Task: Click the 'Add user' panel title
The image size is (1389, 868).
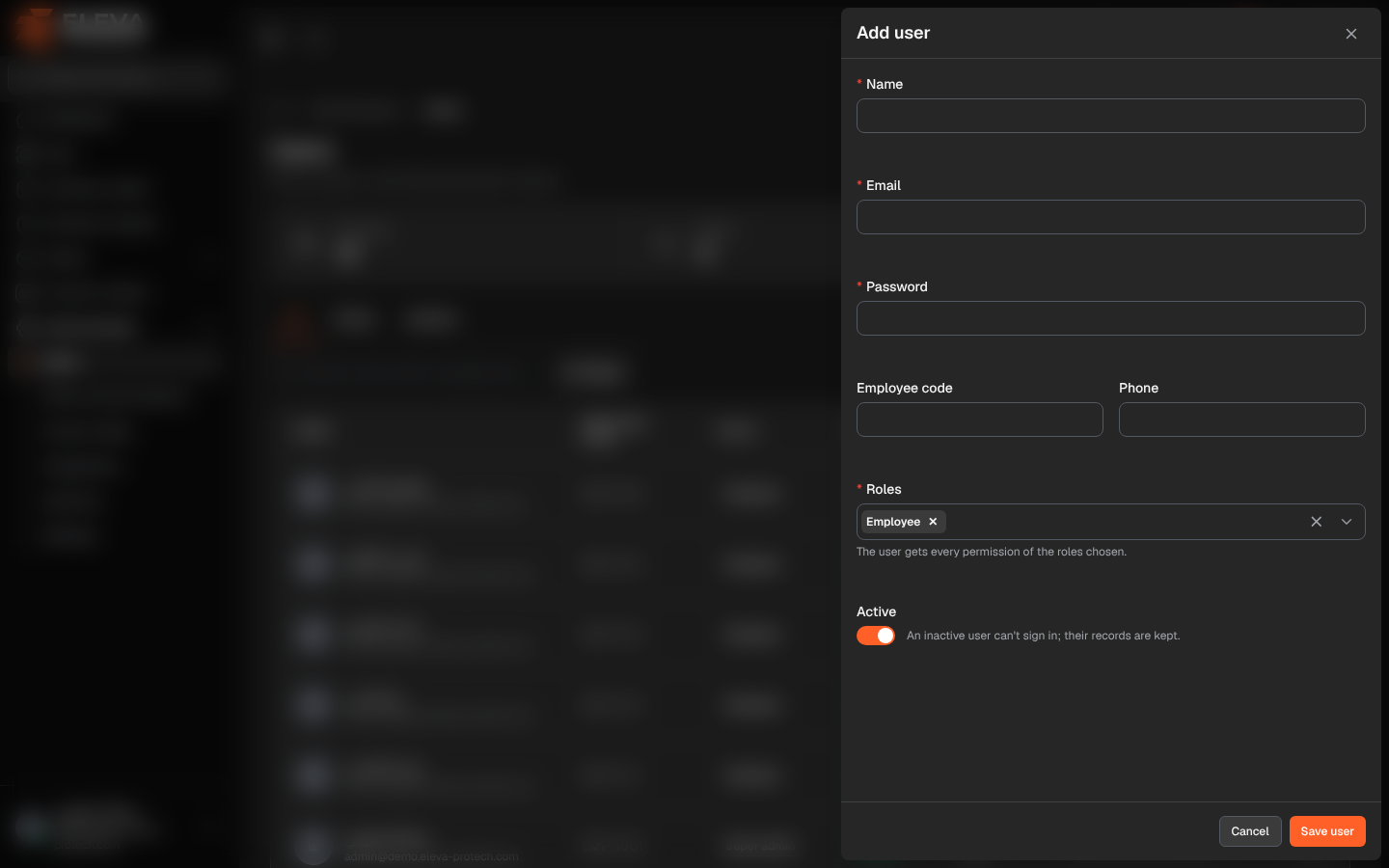Action: tap(893, 33)
